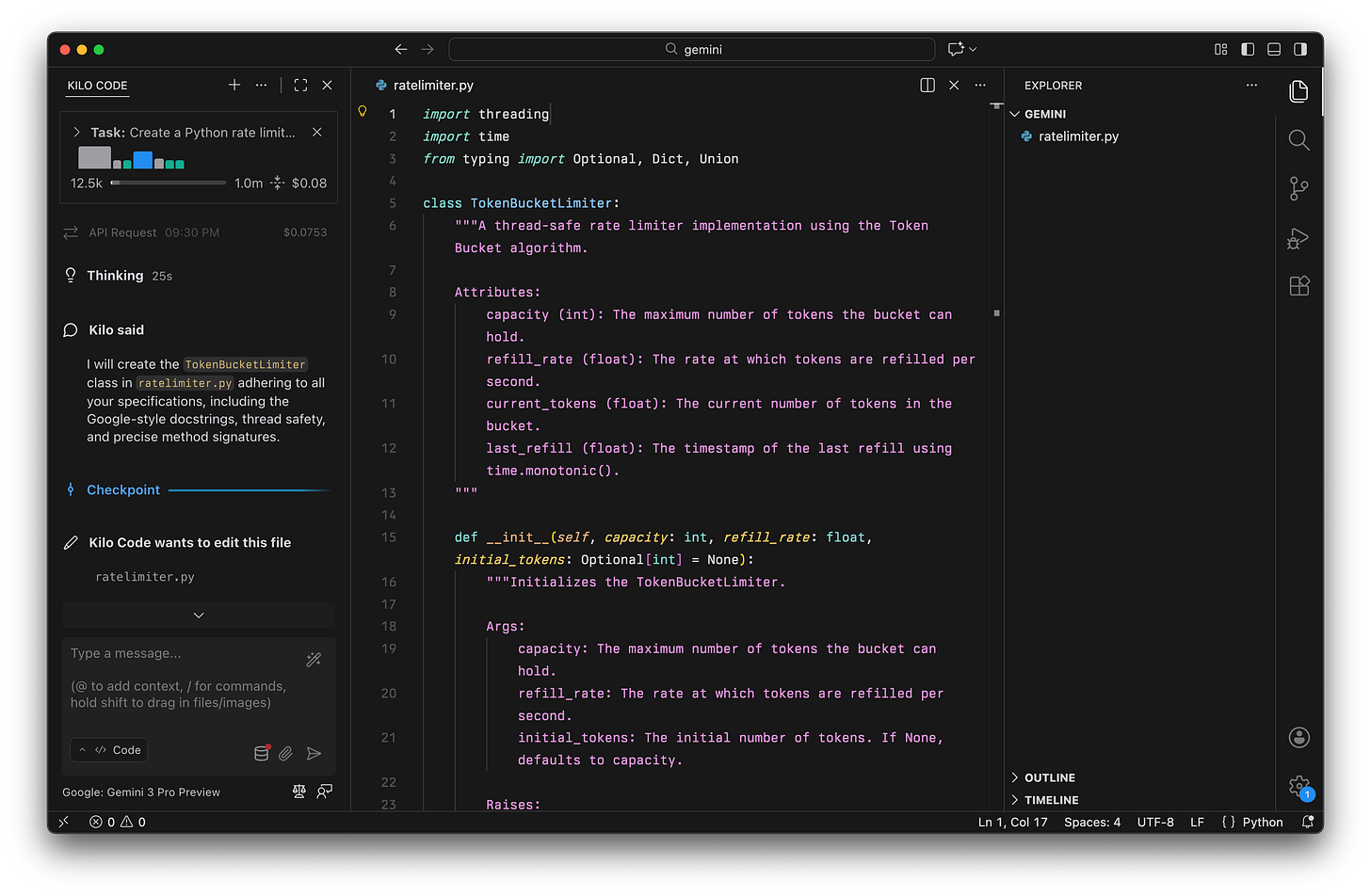
Task: Open the Extensions view icon
Action: [x=1298, y=286]
